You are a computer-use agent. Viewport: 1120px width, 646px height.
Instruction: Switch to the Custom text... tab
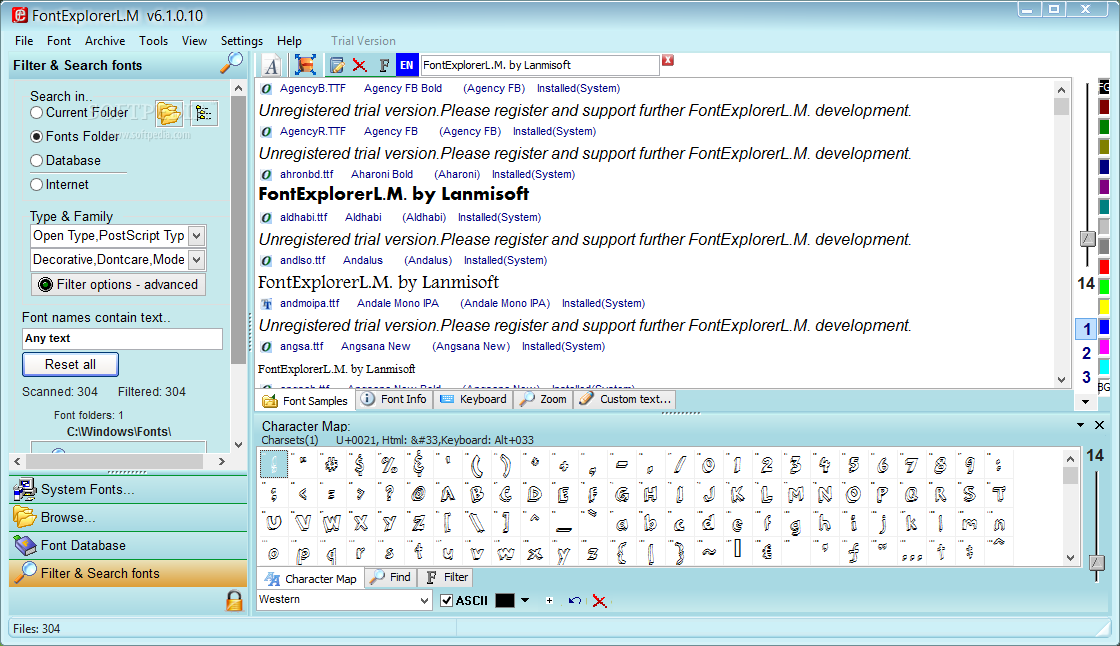click(x=625, y=399)
